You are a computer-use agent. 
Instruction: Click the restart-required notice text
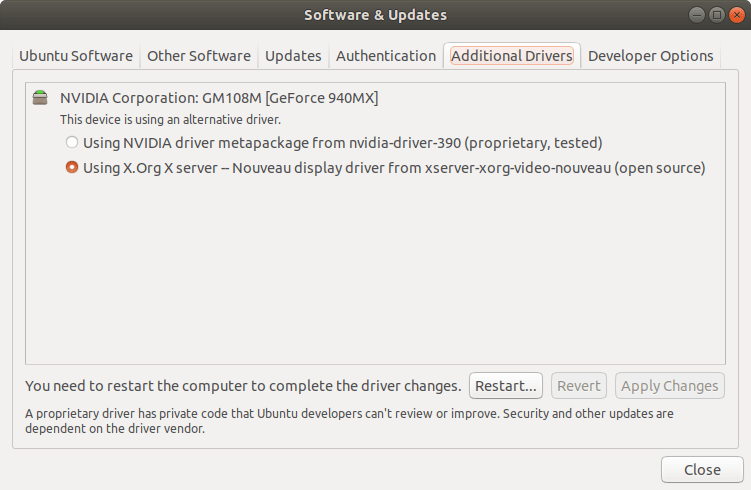click(243, 386)
